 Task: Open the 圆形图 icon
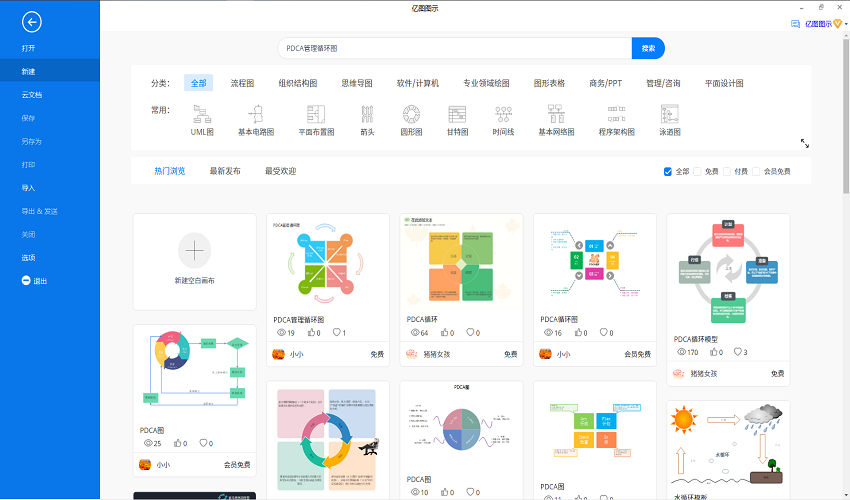tap(411, 114)
